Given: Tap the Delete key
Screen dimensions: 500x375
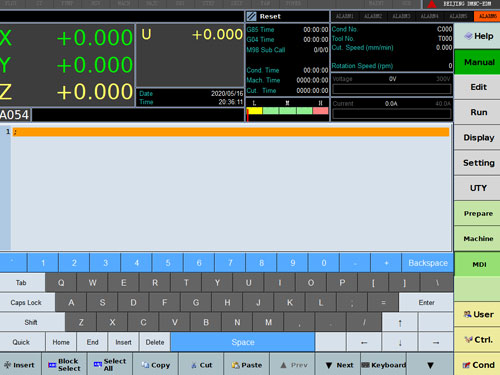Looking at the screenshot, I should coord(155,342).
